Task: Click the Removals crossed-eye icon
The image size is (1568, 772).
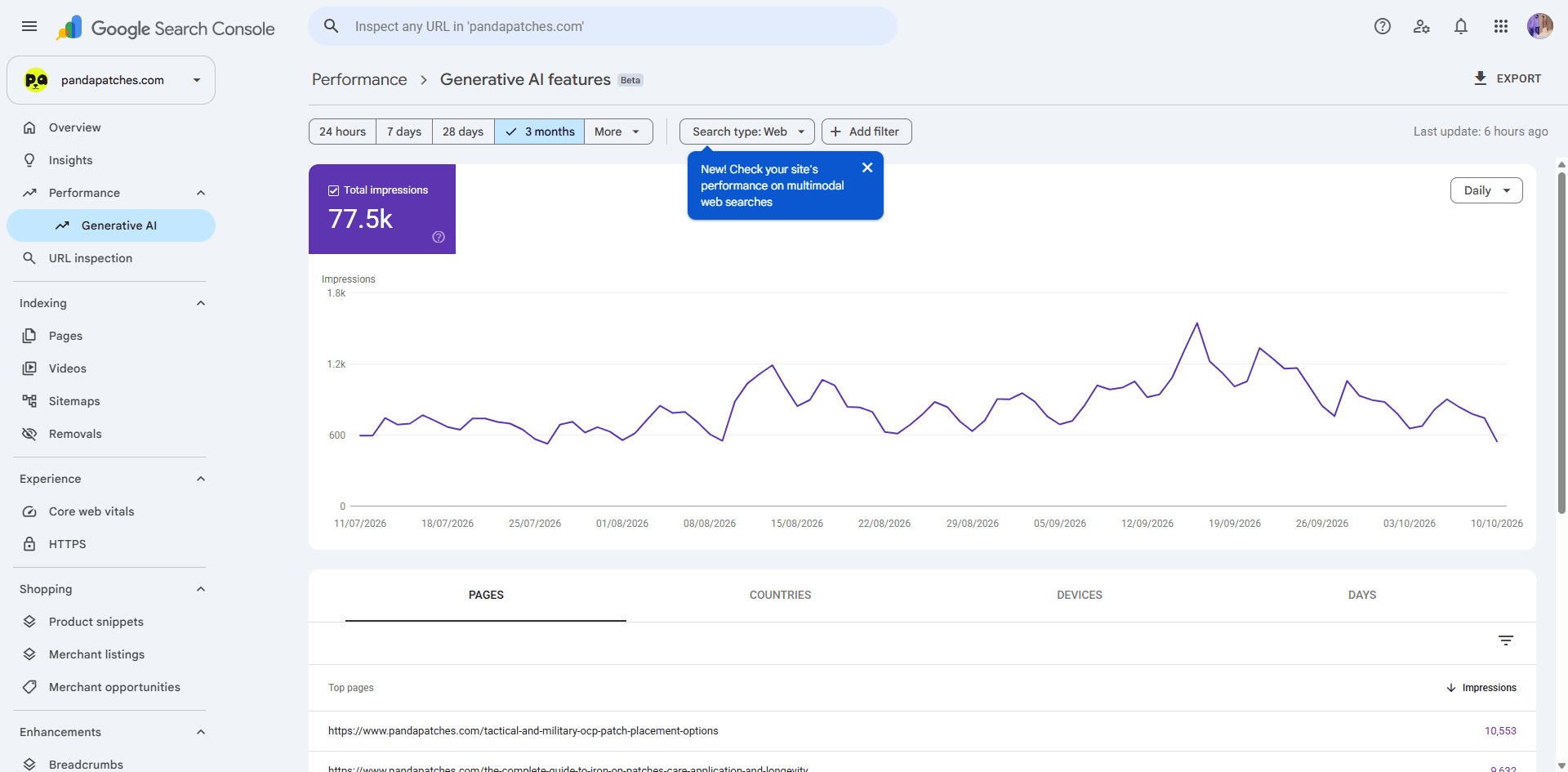Action: point(29,434)
